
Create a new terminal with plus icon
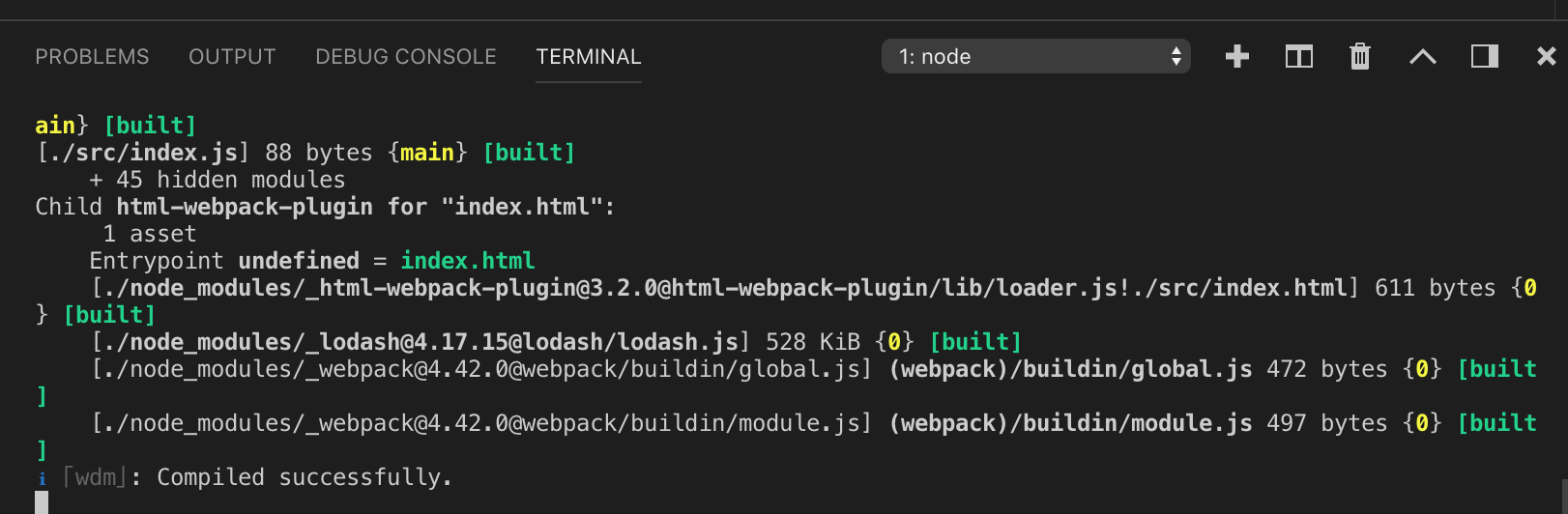1237,57
